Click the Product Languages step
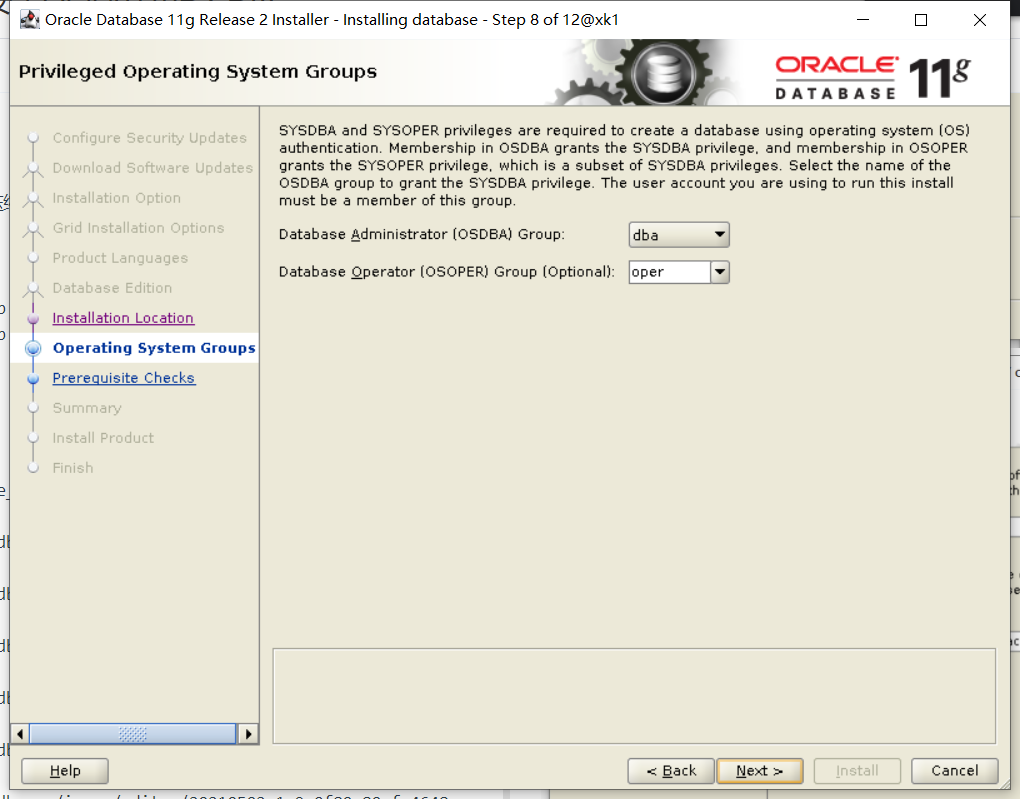The image size is (1020, 799). coord(120,258)
